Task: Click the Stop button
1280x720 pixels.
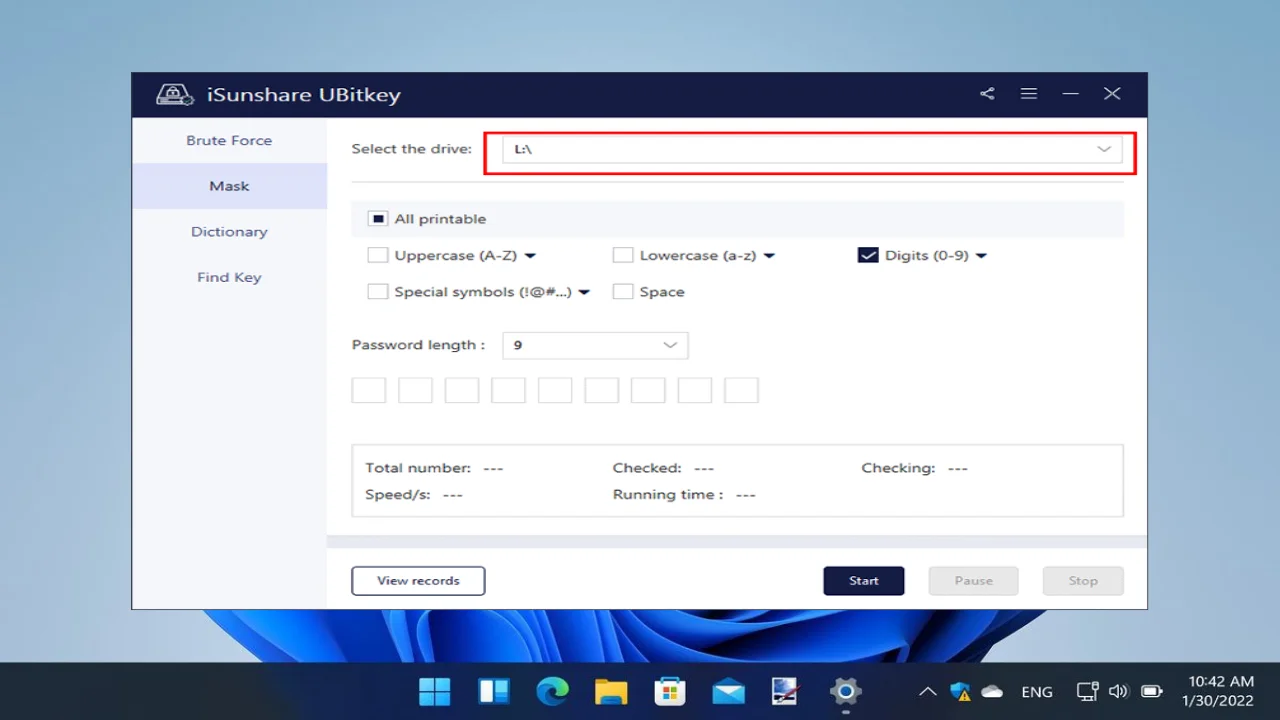Action: tap(1083, 581)
